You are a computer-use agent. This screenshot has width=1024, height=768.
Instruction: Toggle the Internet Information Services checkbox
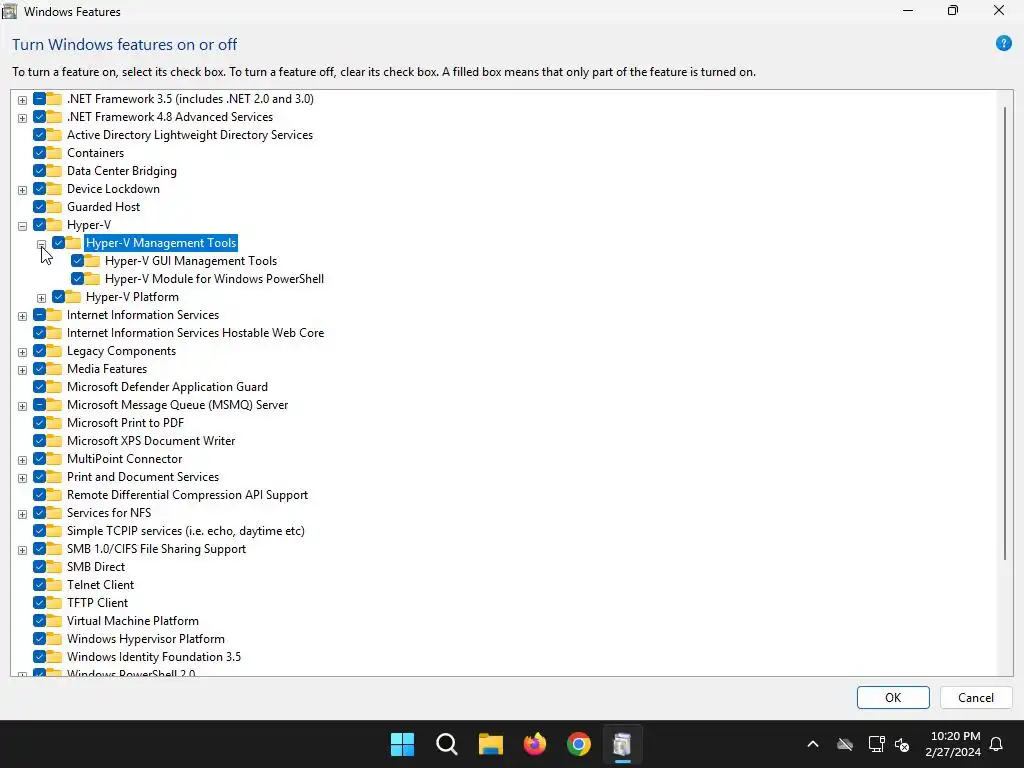click(39, 315)
